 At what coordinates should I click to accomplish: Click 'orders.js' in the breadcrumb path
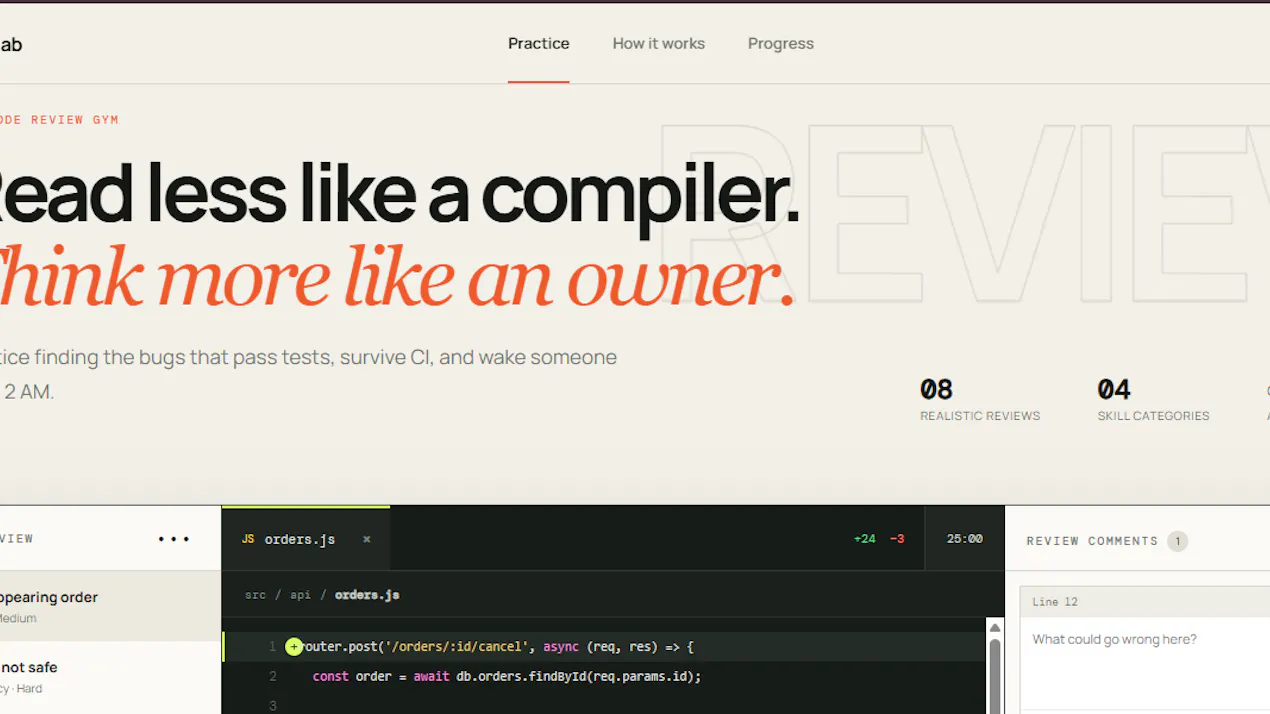(367, 595)
